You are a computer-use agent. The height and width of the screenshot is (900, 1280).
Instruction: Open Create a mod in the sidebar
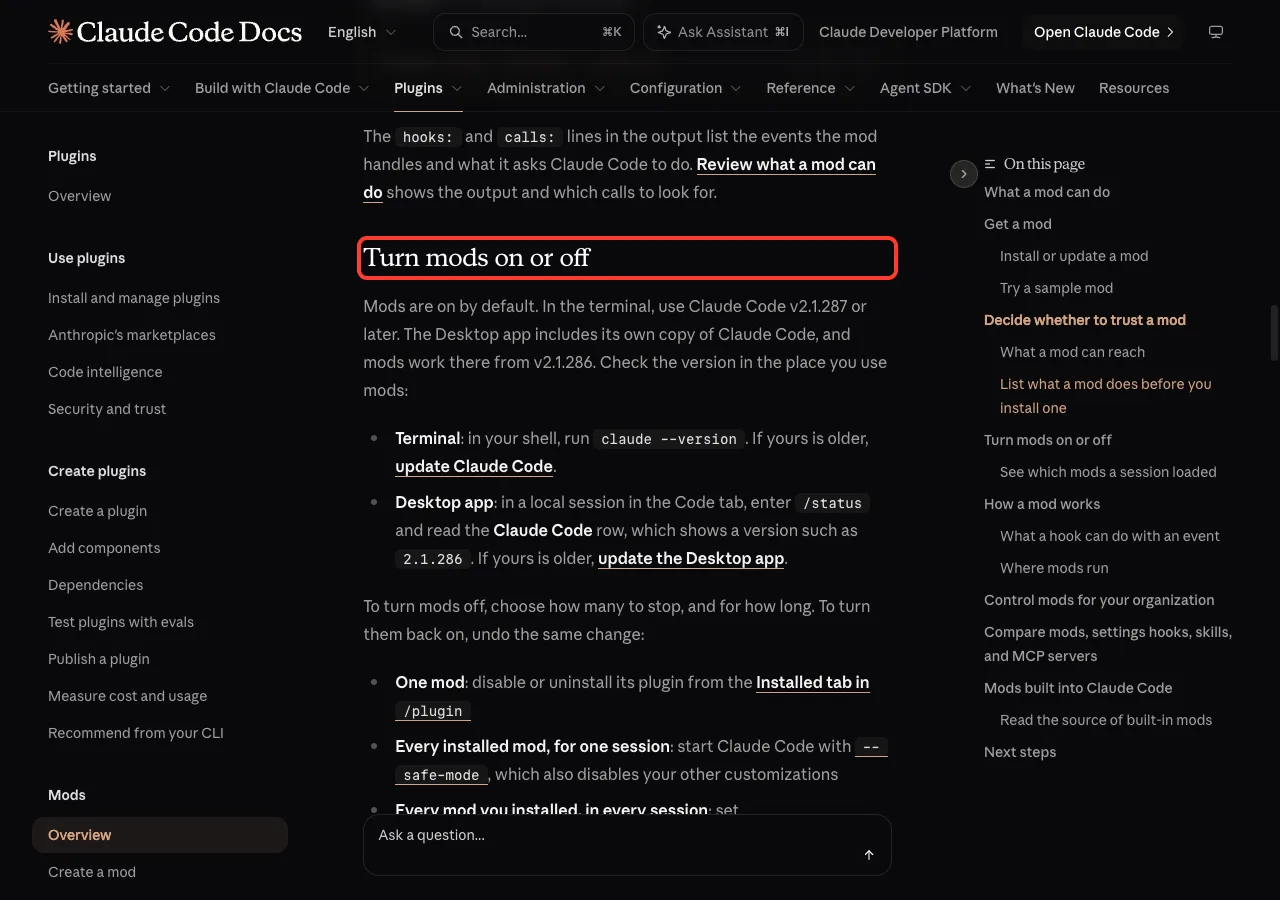pos(92,872)
